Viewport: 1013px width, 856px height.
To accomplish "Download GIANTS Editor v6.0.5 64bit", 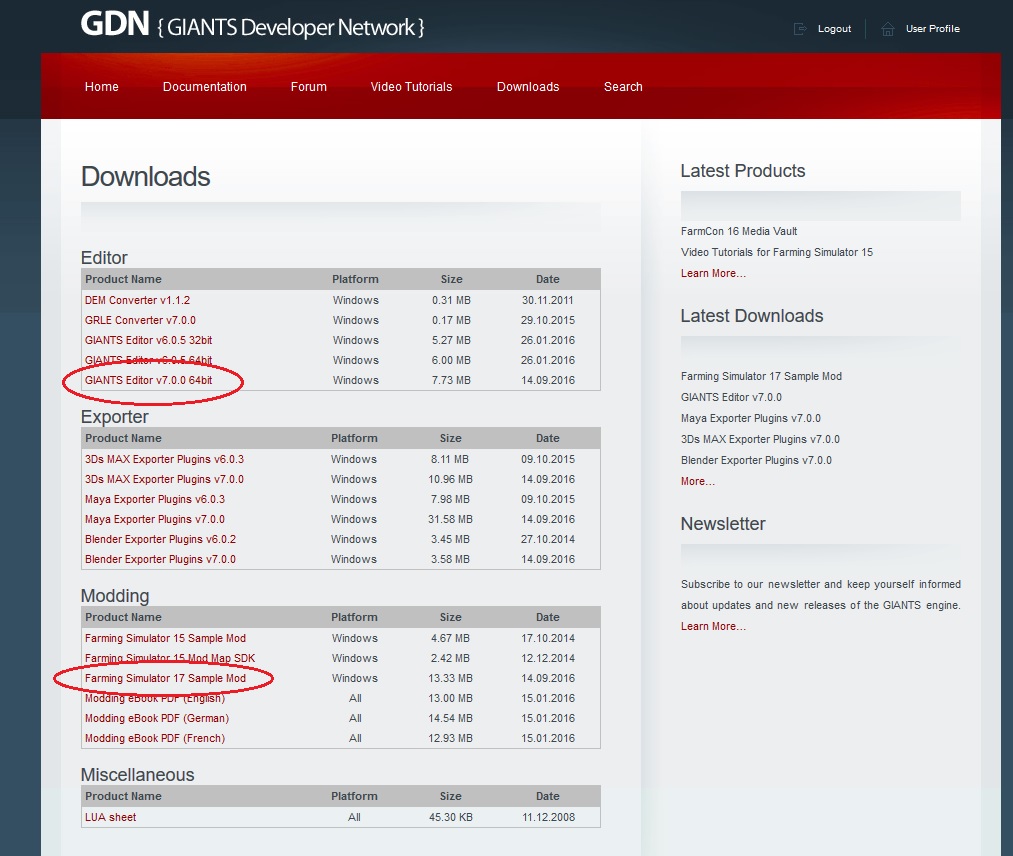I will click(149, 360).
